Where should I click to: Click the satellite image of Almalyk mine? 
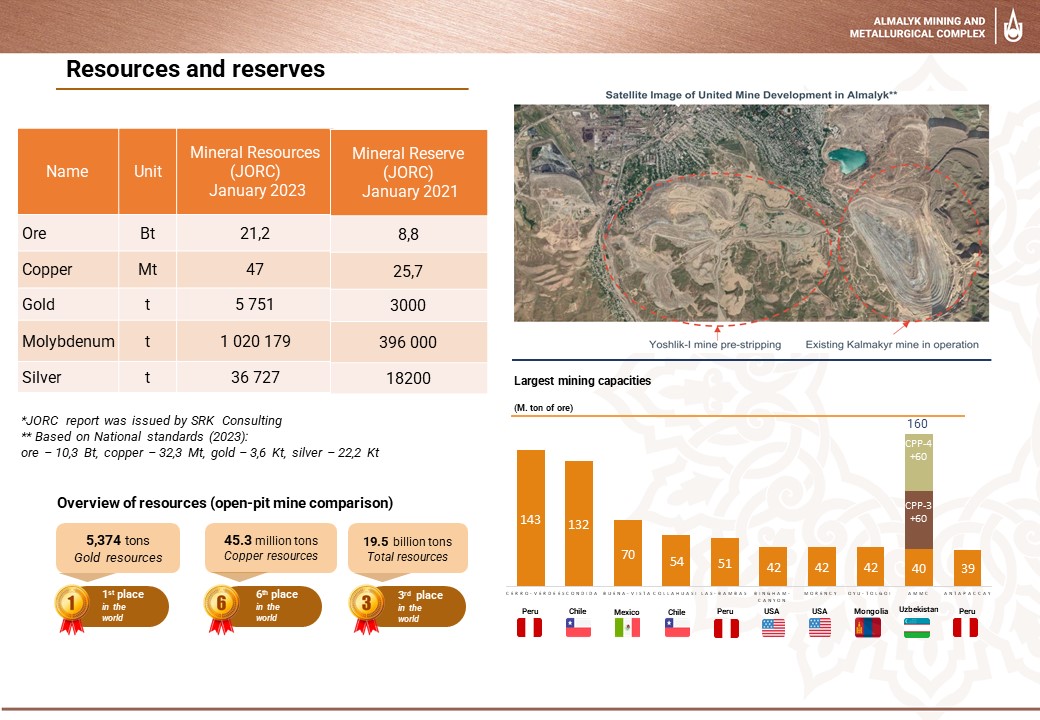point(750,213)
